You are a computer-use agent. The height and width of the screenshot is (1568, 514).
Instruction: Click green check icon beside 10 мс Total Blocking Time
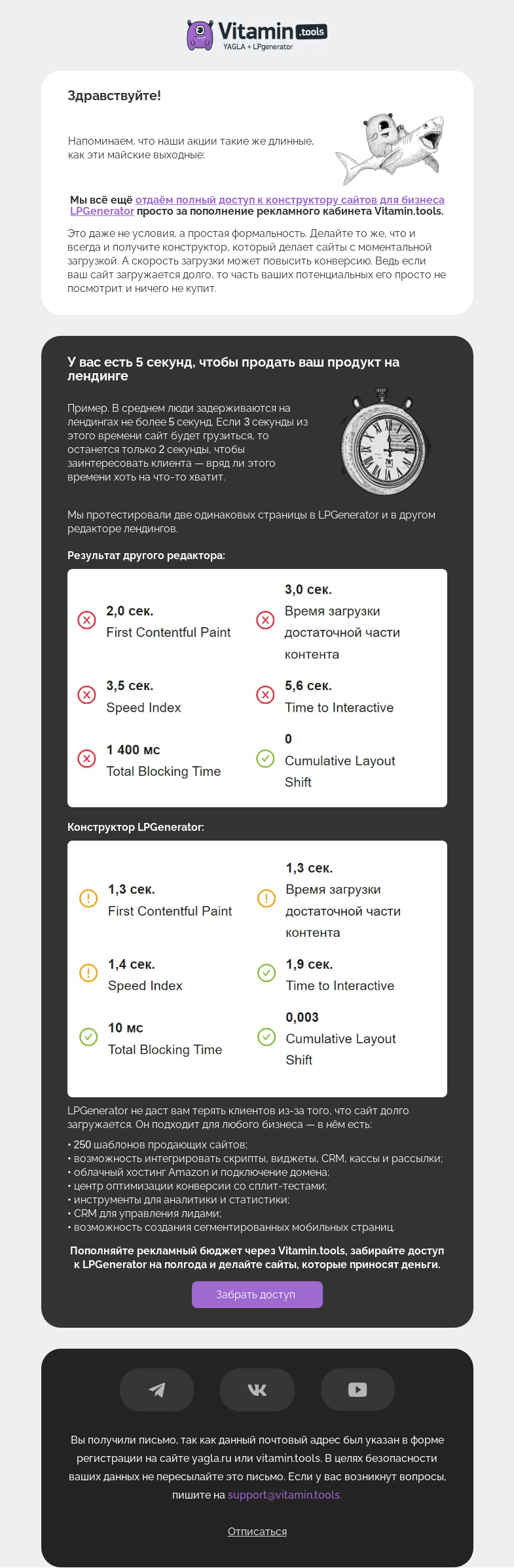coord(88,1037)
